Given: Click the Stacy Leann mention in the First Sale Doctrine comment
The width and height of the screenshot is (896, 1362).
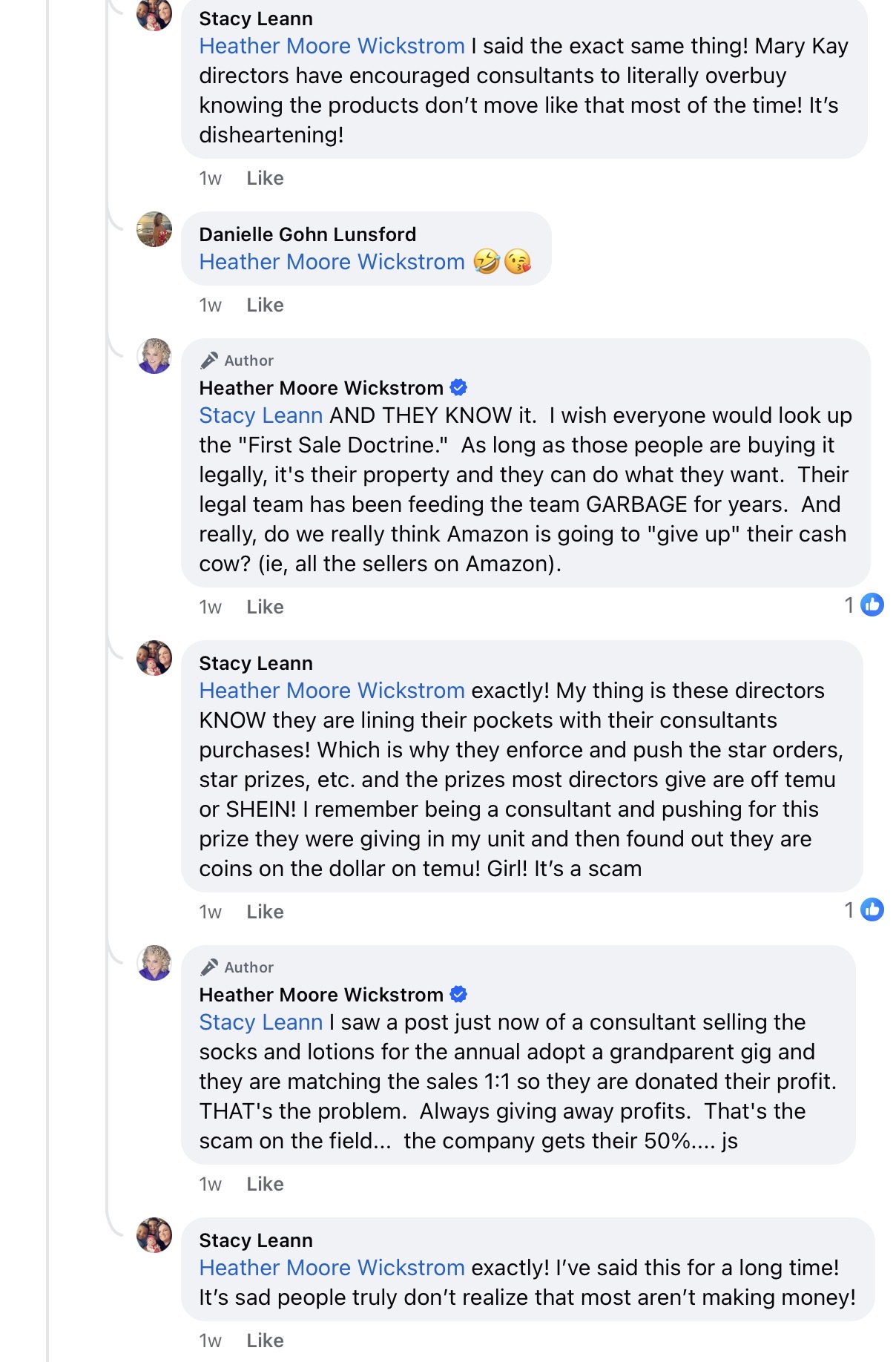Looking at the screenshot, I should pos(260,415).
